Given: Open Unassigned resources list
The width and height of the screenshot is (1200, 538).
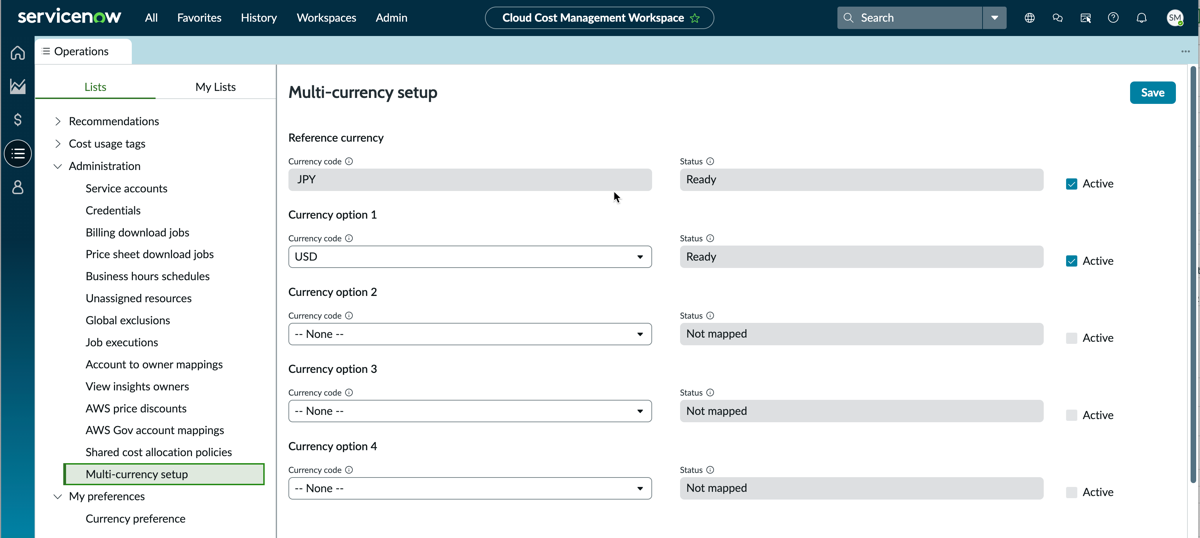Looking at the screenshot, I should 138,298.
